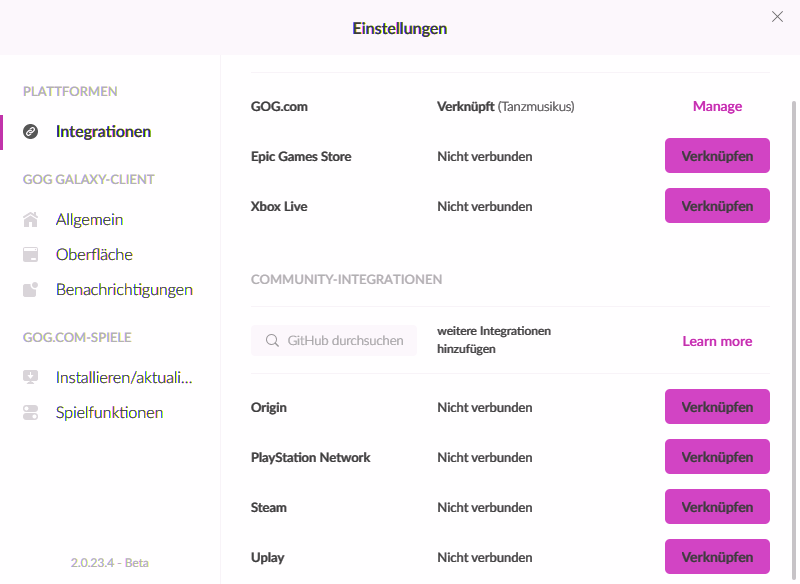Connect PlayStation Network with Verknüpfen
The height and width of the screenshot is (584, 800).
point(717,457)
